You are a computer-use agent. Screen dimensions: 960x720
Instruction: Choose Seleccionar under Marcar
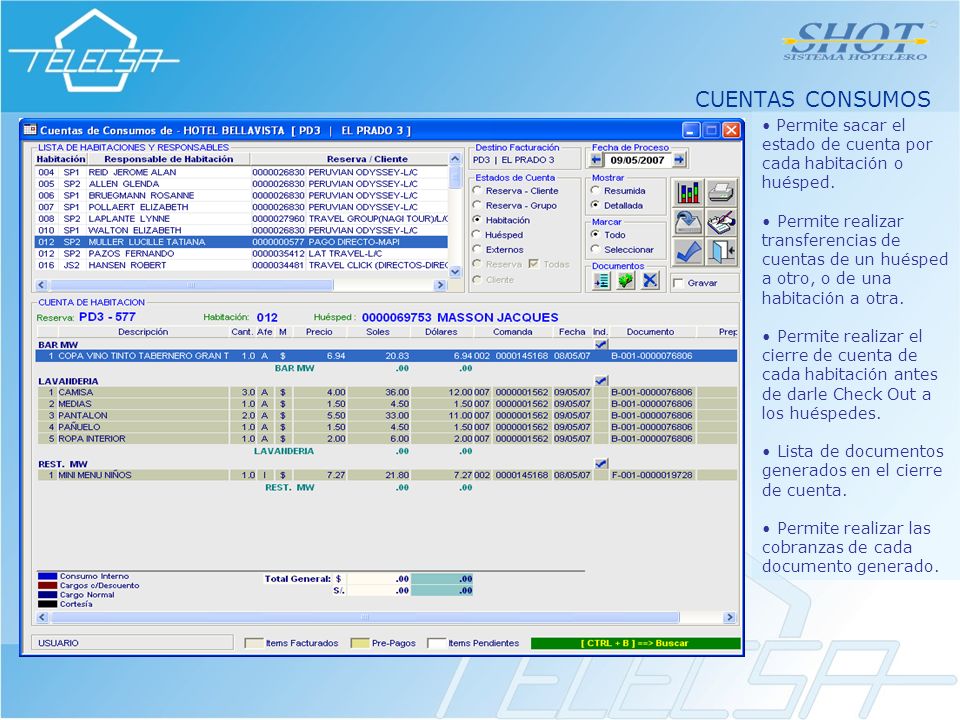[x=595, y=249]
